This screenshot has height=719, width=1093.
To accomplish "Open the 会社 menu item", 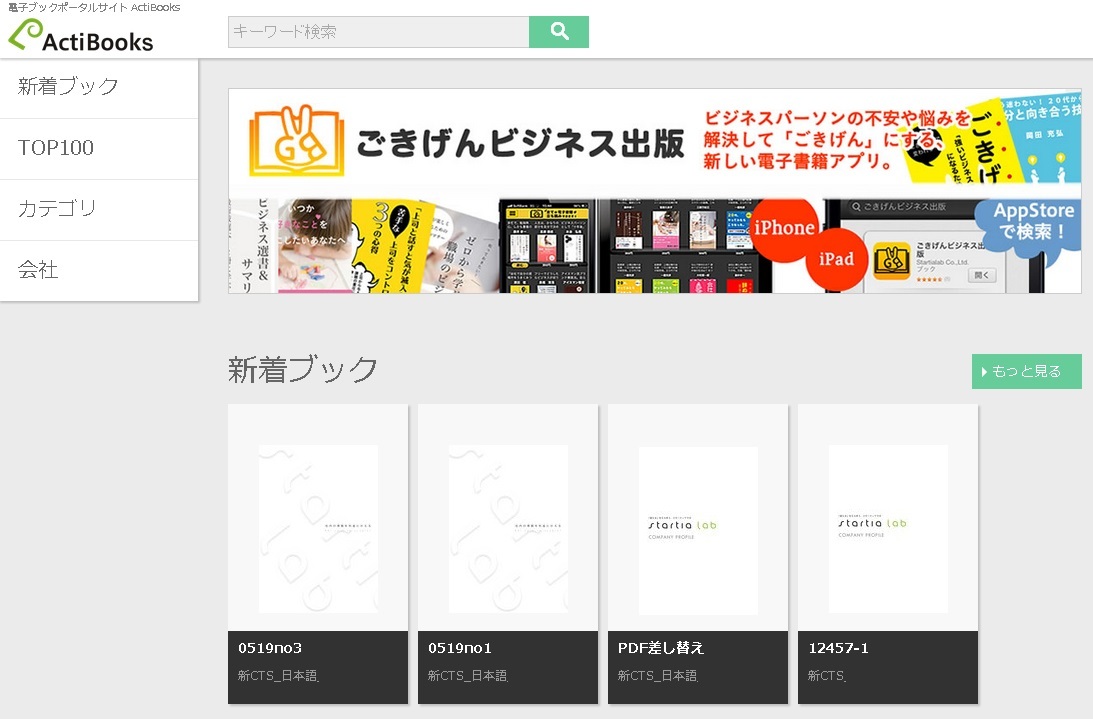I will (99, 271).
